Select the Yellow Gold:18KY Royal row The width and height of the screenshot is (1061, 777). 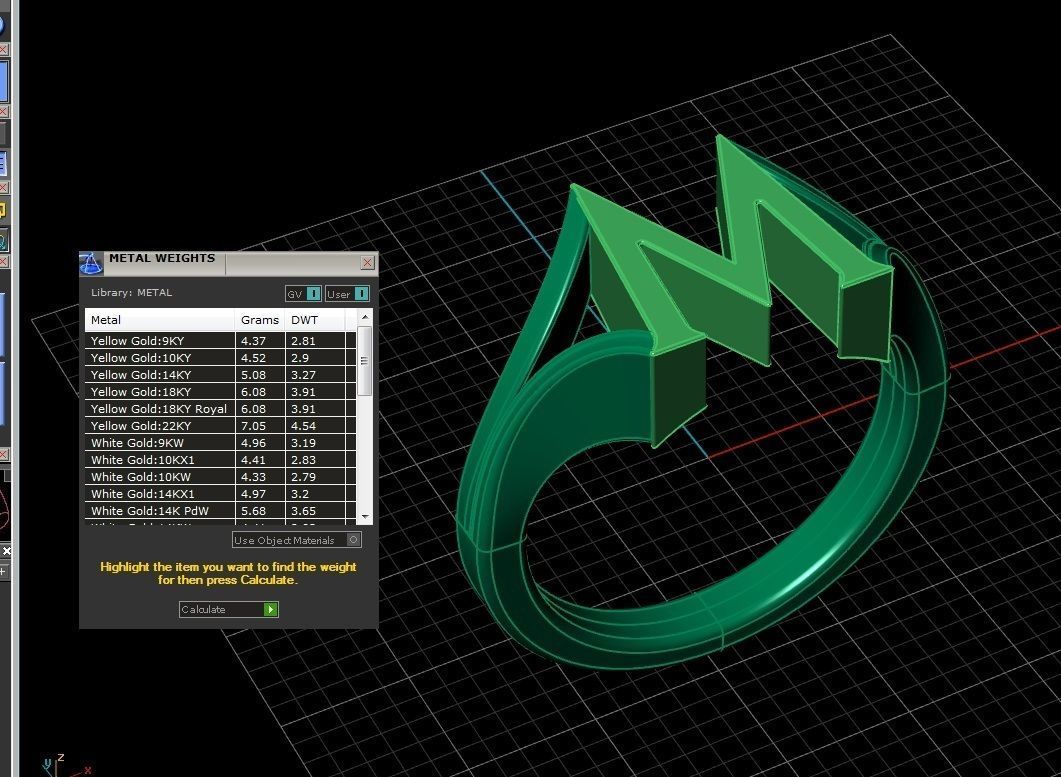tap(158, 409)
